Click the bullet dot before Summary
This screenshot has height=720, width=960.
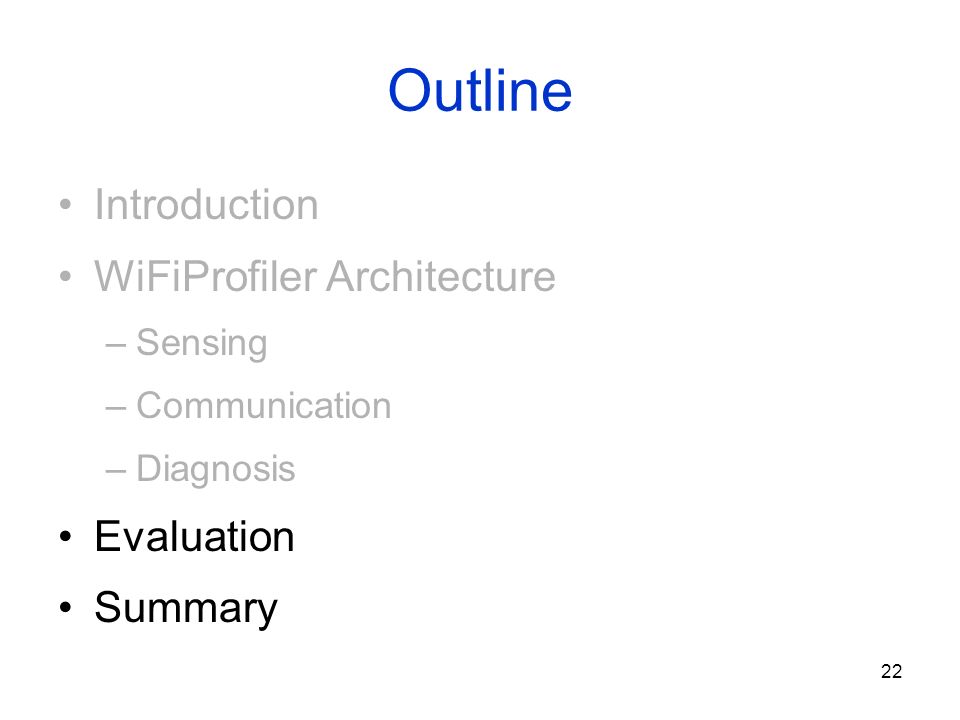(66, 608)
